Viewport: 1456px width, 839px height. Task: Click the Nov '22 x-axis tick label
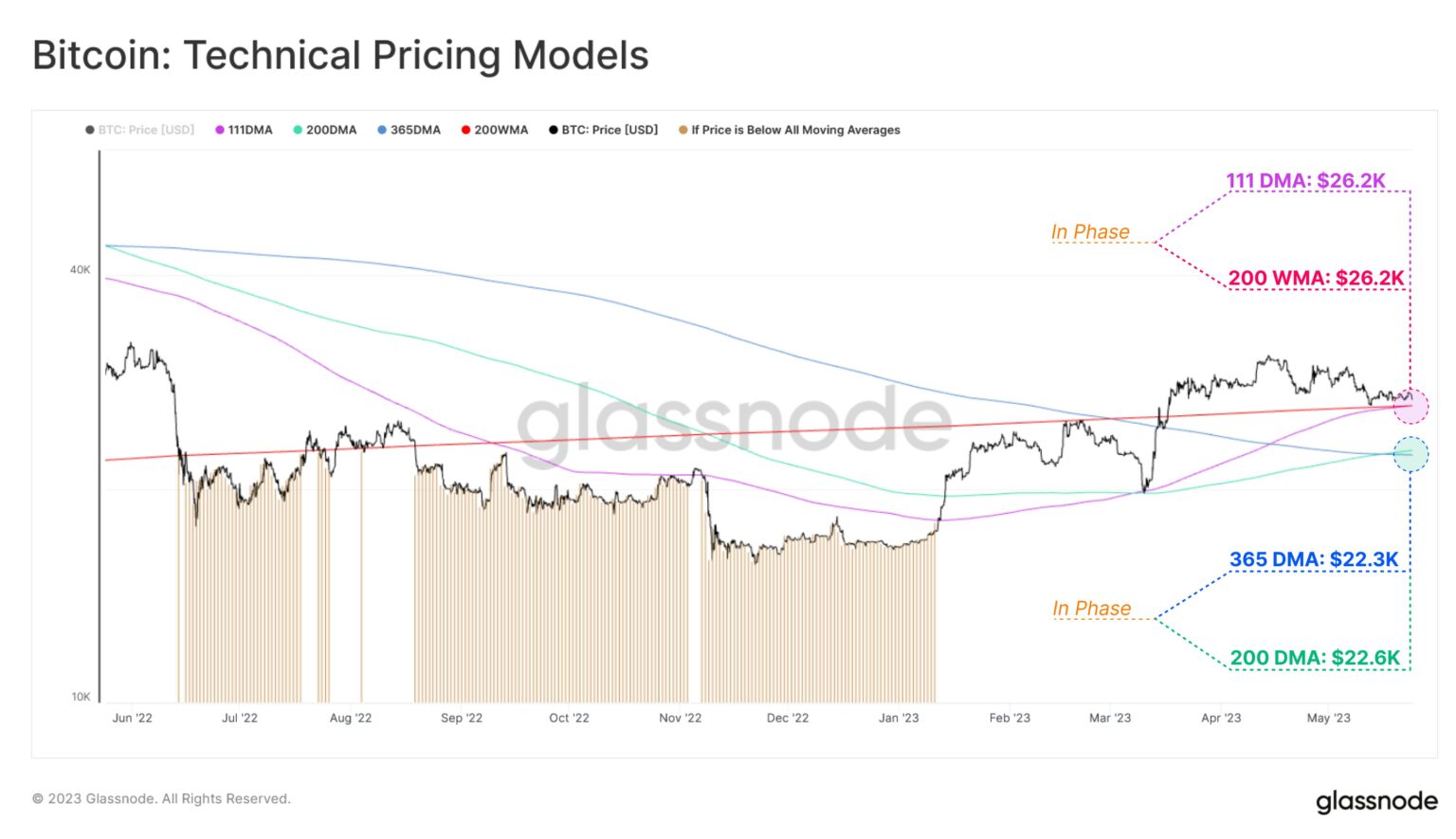tap(680, 718)
